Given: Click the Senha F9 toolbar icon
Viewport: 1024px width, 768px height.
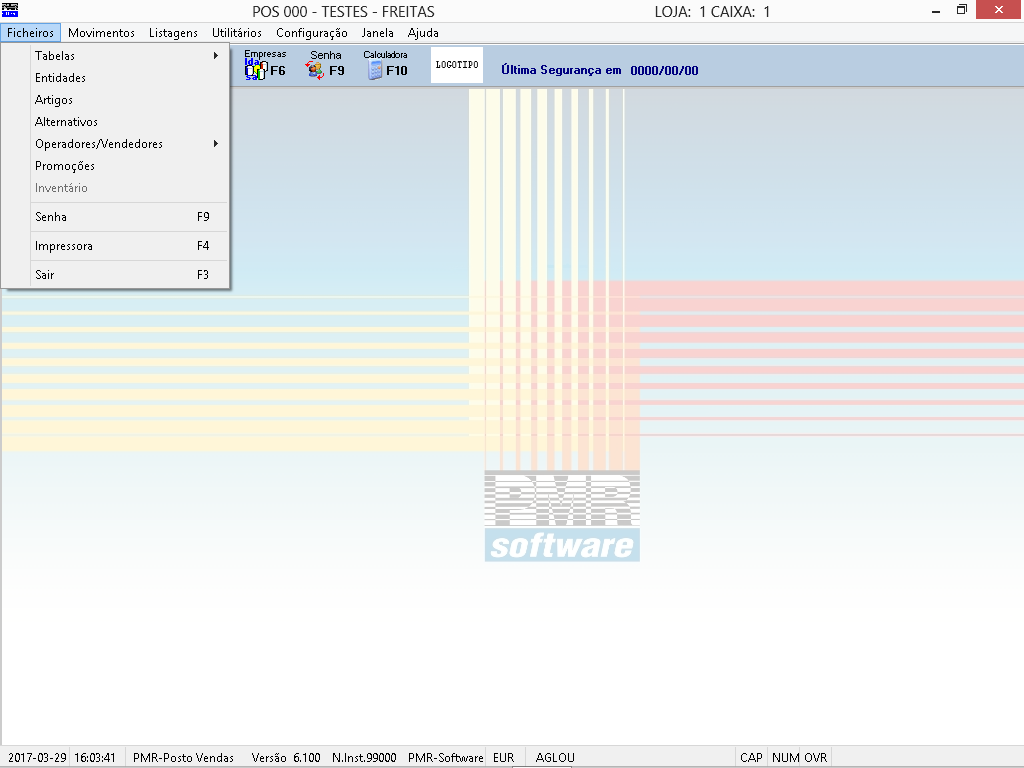Looking at the screenshot, I should (325, 66).
